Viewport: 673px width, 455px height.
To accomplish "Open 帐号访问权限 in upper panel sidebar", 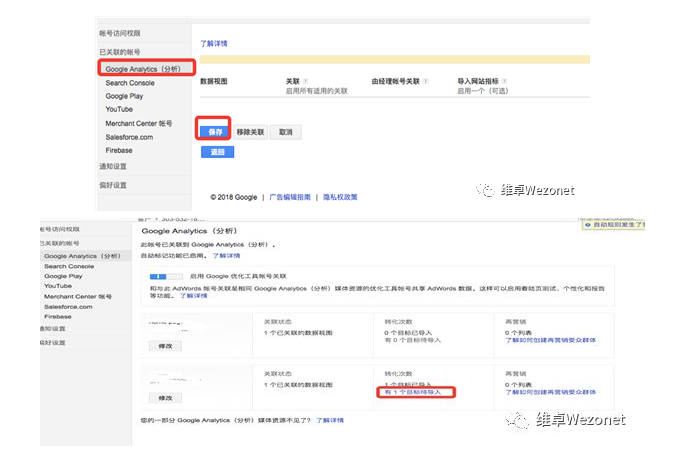I will [120, 33].
